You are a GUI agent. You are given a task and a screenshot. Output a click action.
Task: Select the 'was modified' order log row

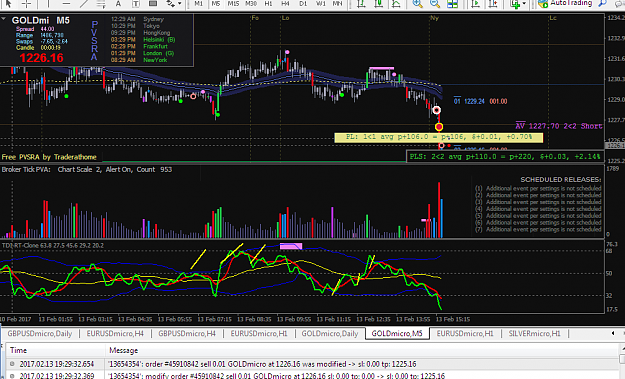[312, 364]
